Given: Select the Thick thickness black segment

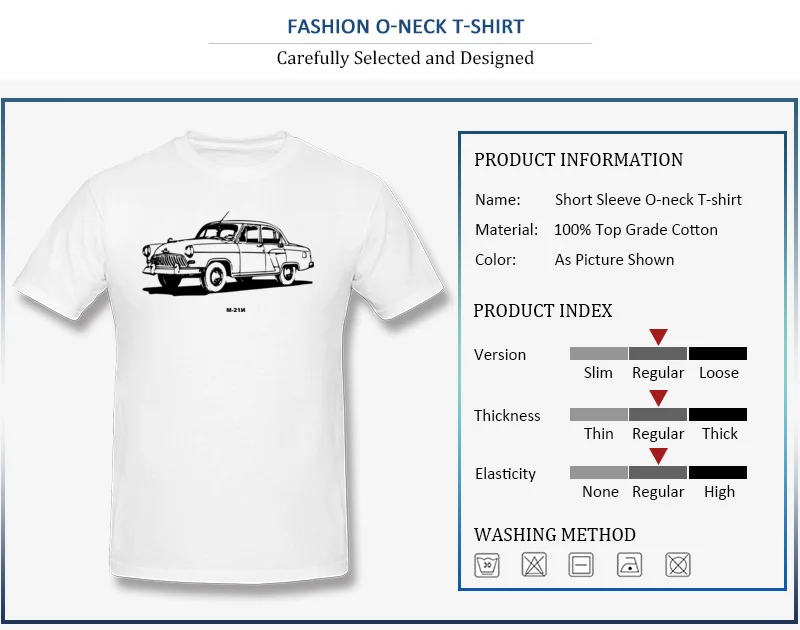Looking at the screenshot, I should [x=718, y=414].
